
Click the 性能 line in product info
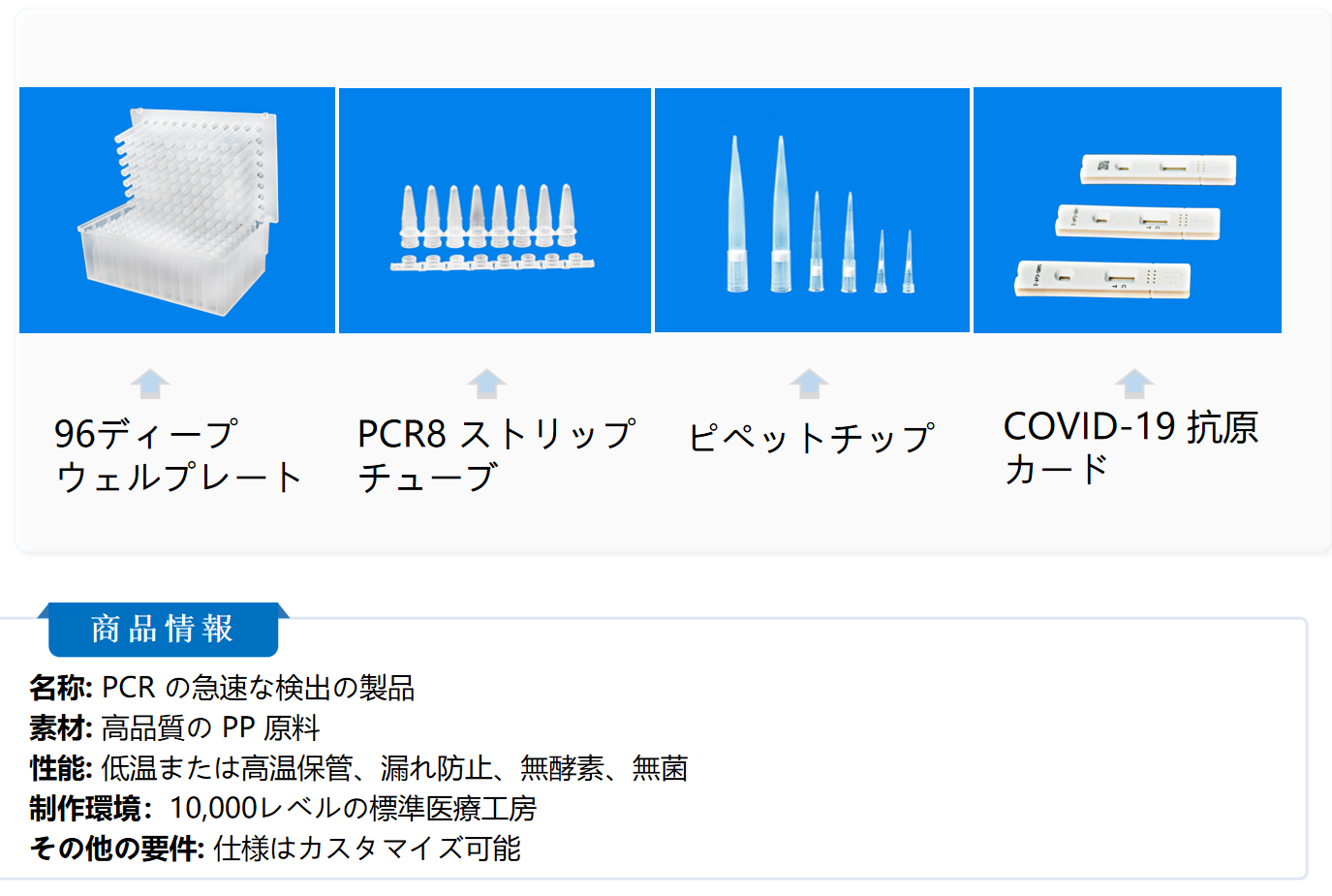[x=358, y=768]
